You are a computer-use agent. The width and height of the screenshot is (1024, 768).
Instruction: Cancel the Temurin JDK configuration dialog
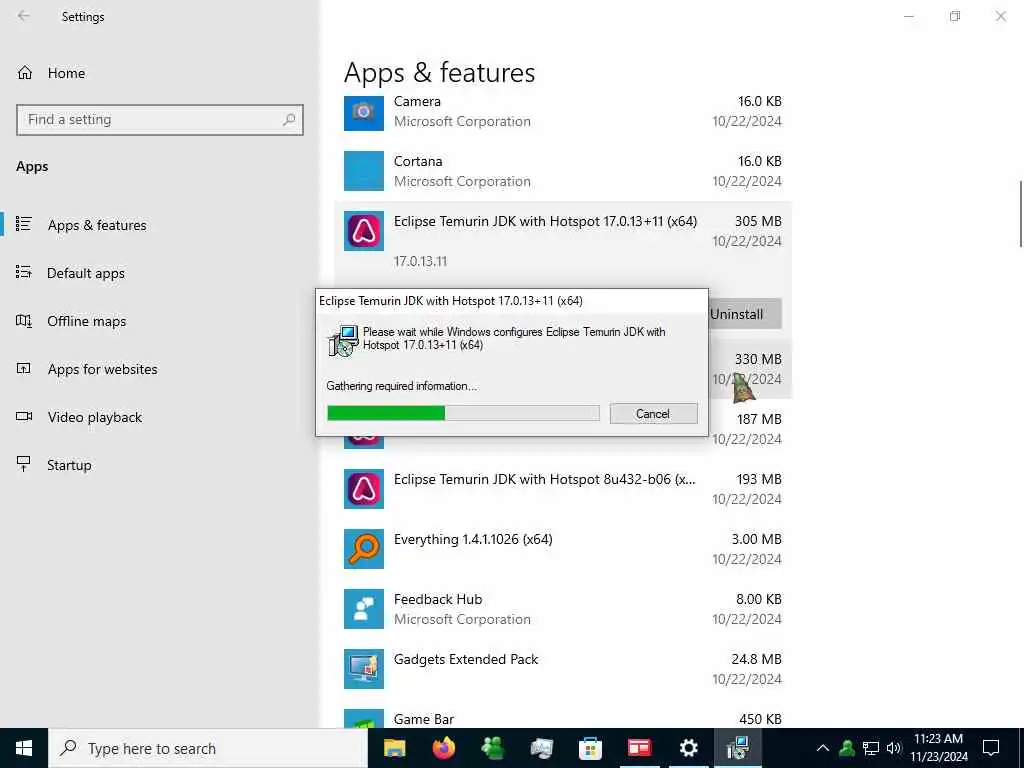click(x=653, y=413)
